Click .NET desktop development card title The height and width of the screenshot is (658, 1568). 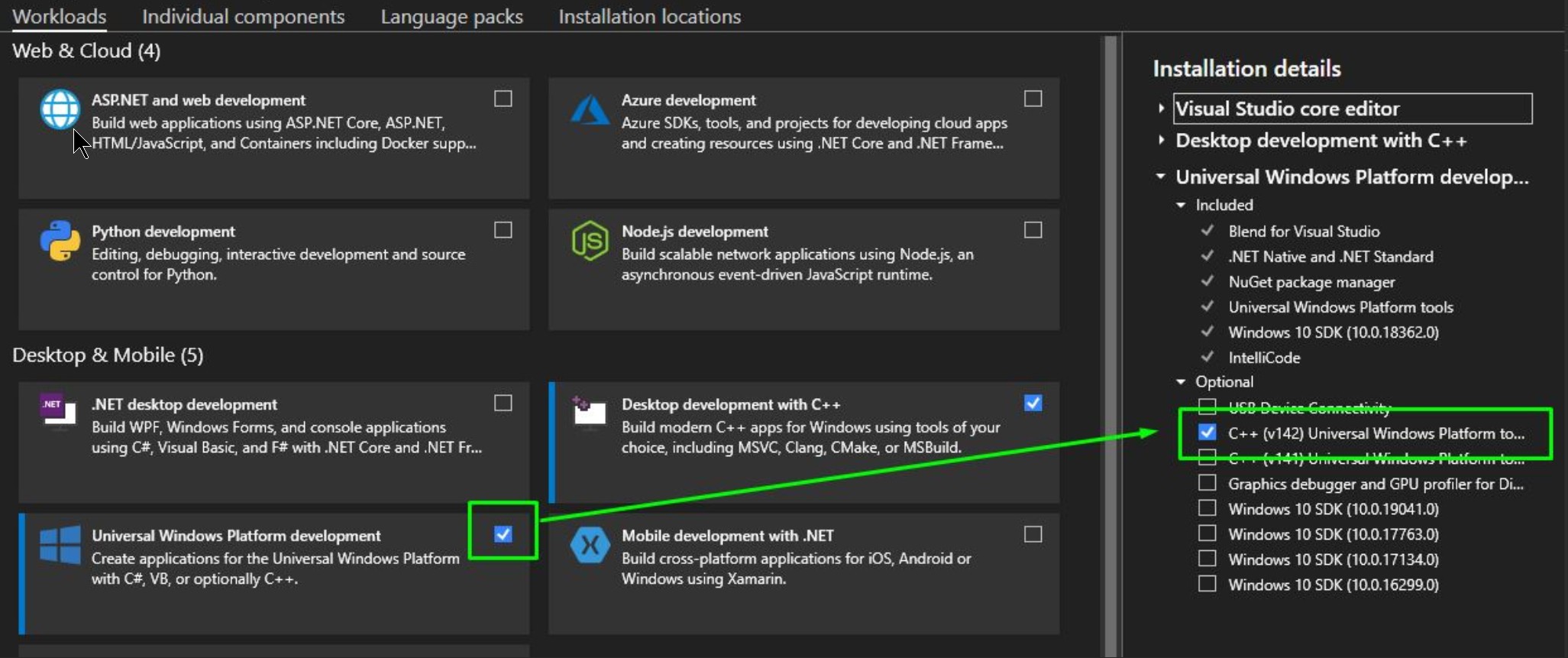tap(184, 404)
